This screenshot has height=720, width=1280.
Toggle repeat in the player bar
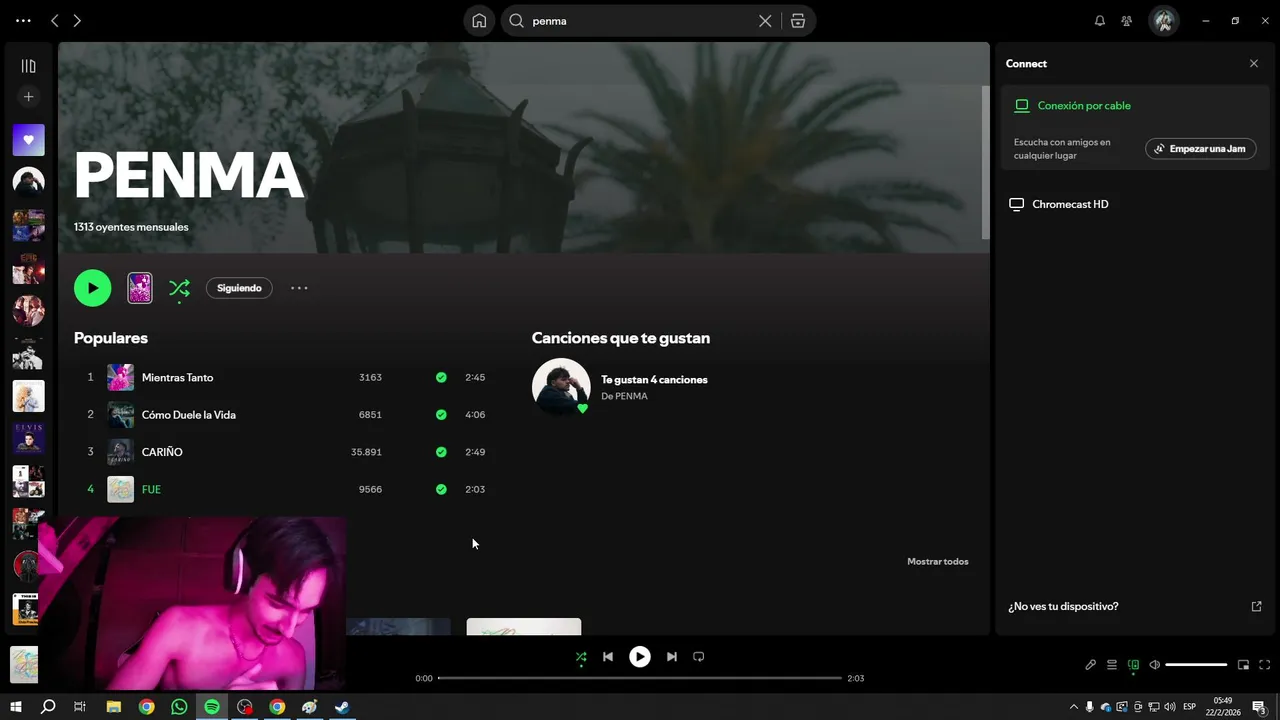pos(699,657)
